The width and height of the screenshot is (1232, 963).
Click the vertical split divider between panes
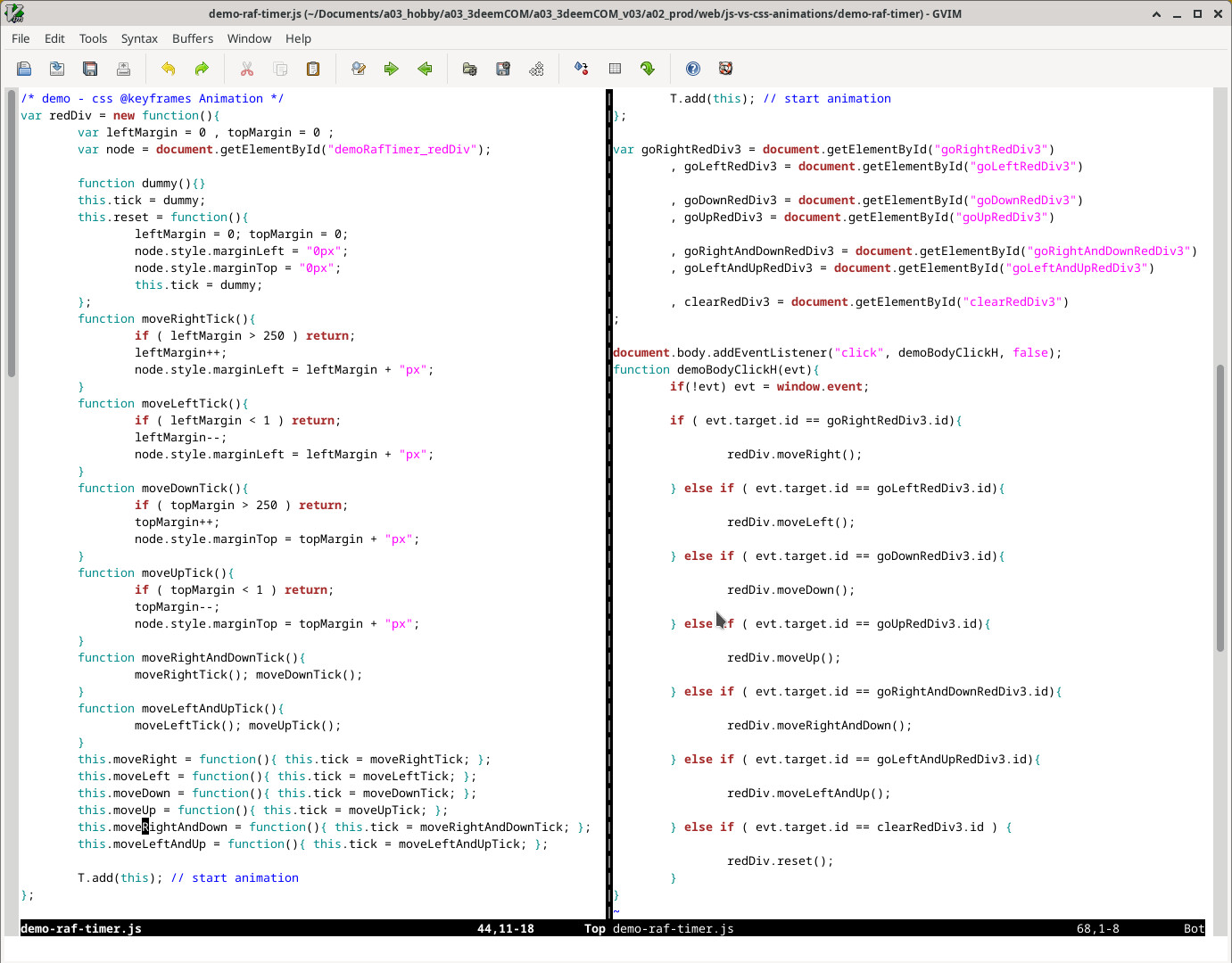(609, 499)
